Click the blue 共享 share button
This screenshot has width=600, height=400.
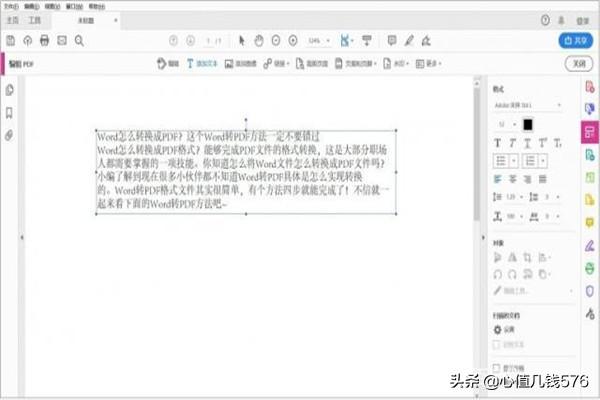click(x=576, y=40)
